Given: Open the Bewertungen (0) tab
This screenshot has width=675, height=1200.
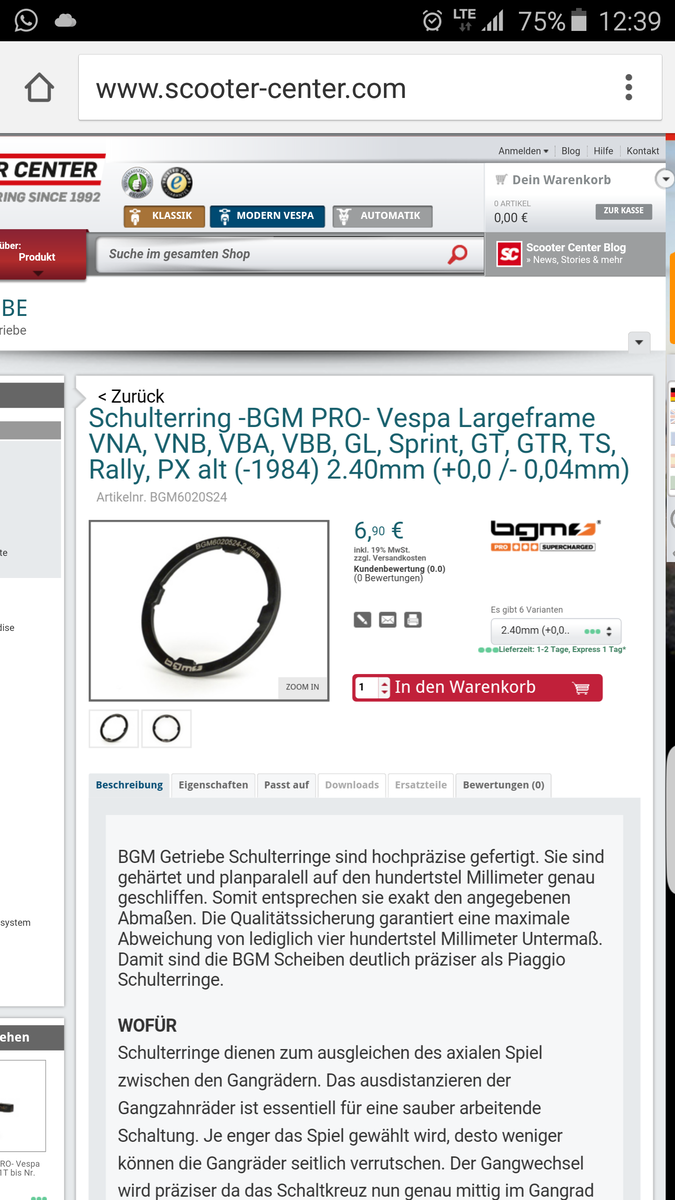Looking at the screenshot, I should point(503,785).
